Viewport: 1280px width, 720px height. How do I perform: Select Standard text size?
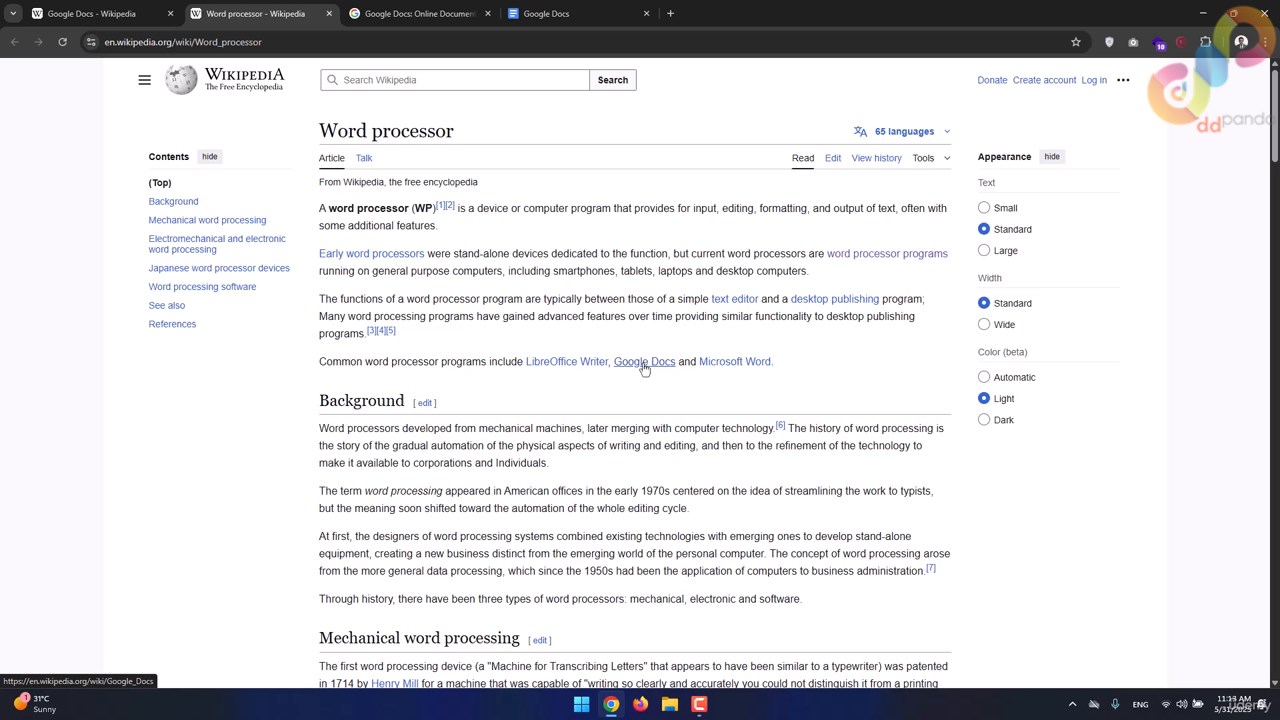tap(984, 229)
